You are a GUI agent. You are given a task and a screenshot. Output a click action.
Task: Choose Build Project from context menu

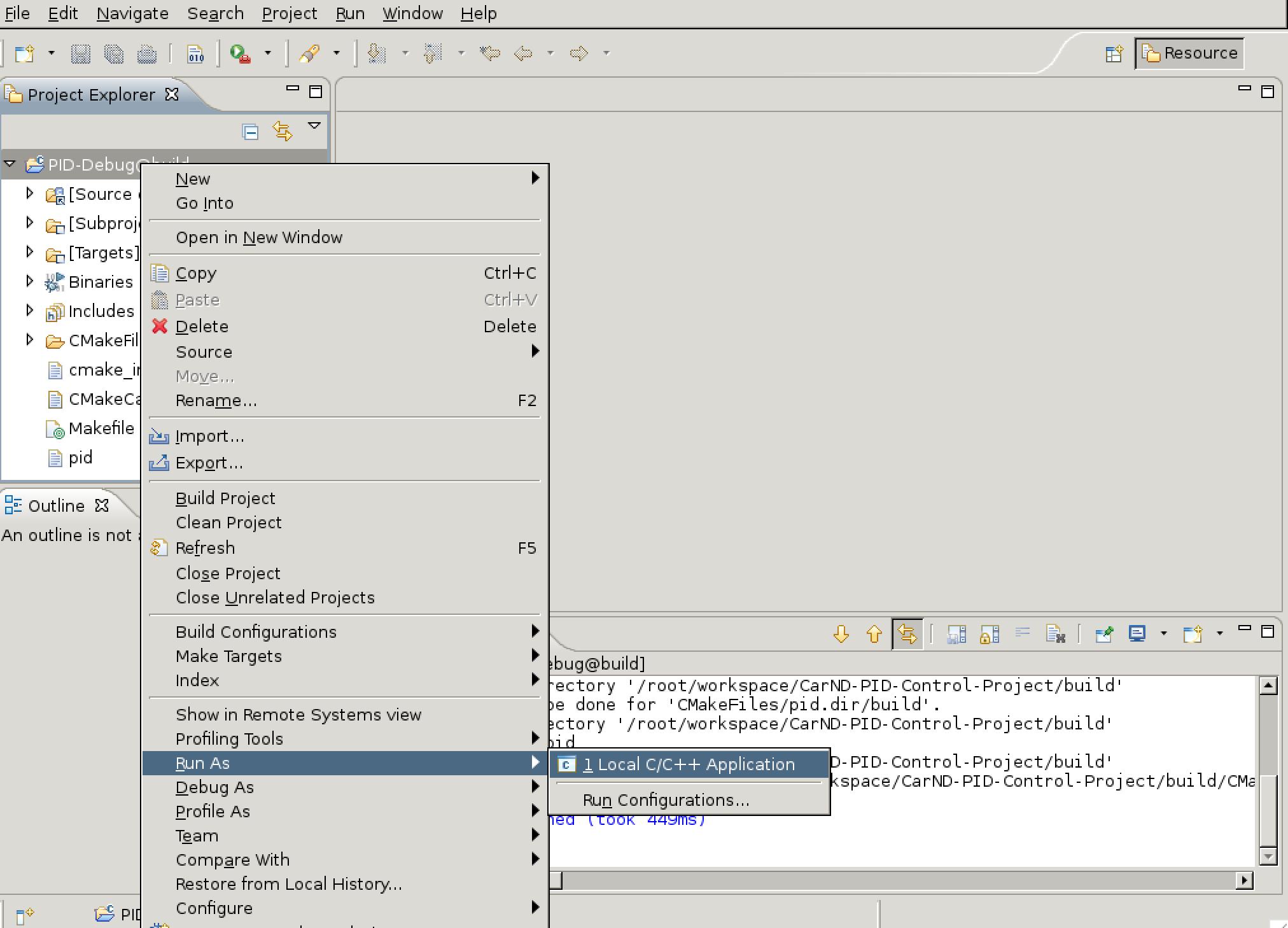tap(225, 498)
